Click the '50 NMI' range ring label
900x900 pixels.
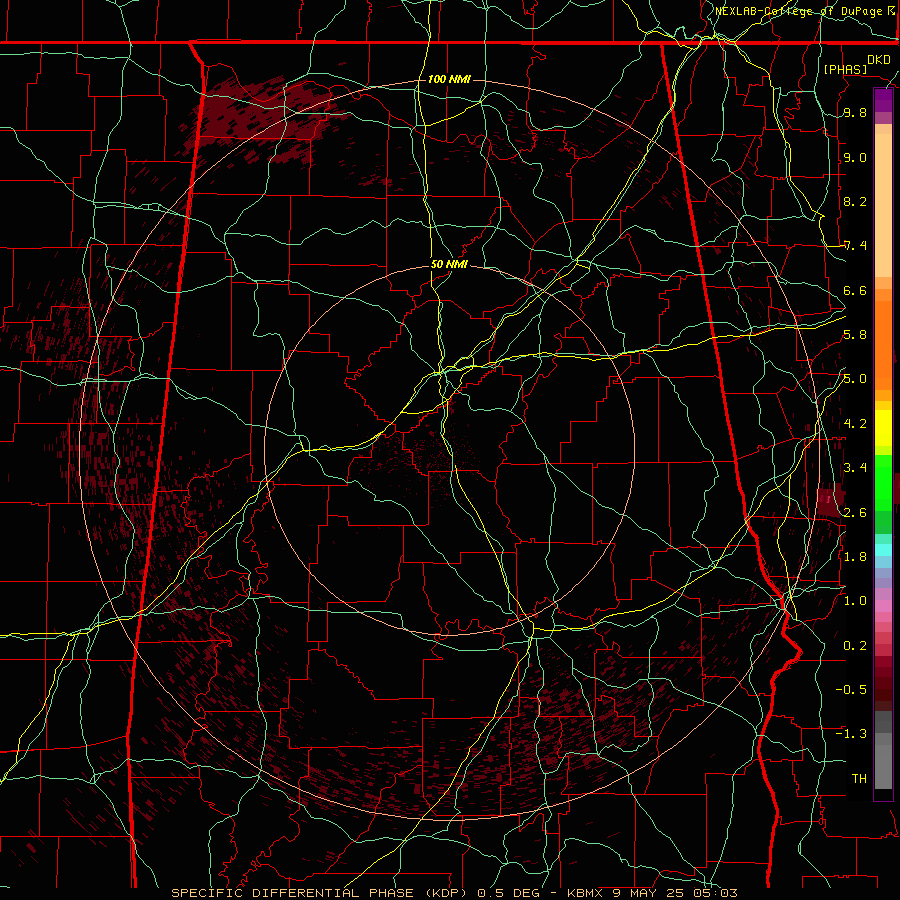(x=449, y=264)
